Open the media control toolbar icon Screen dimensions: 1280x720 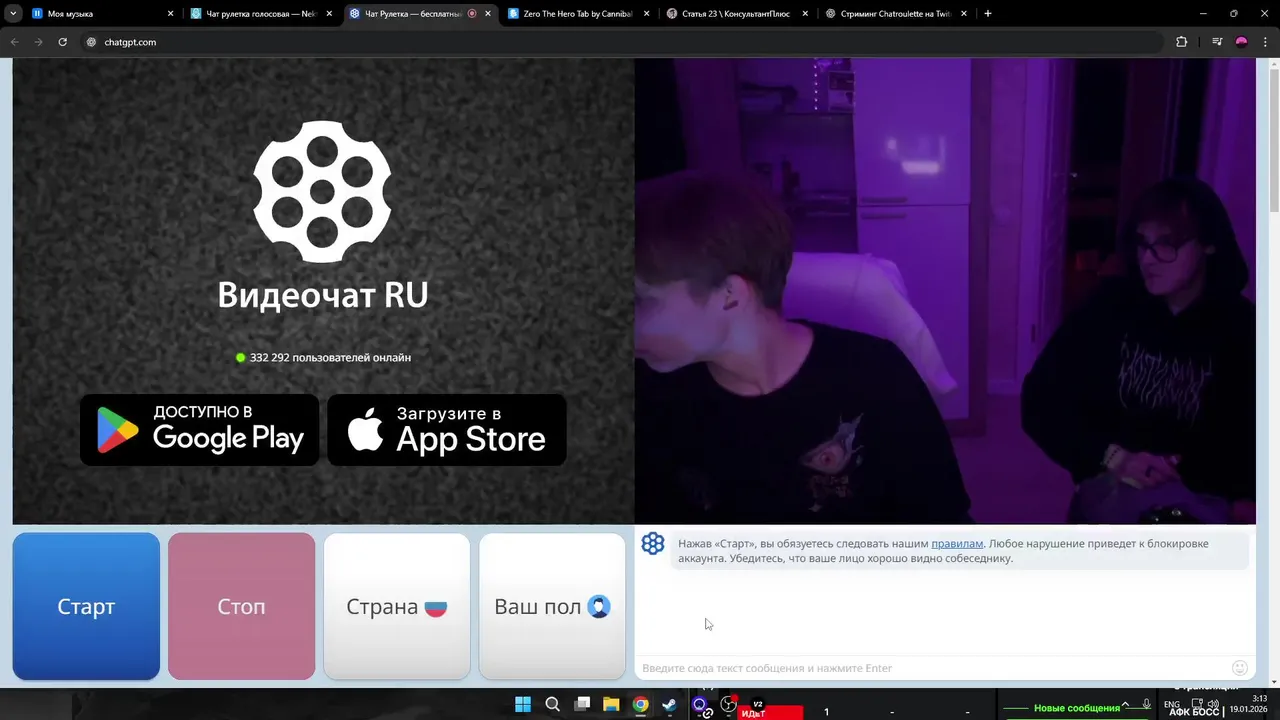click(1217, 42)
